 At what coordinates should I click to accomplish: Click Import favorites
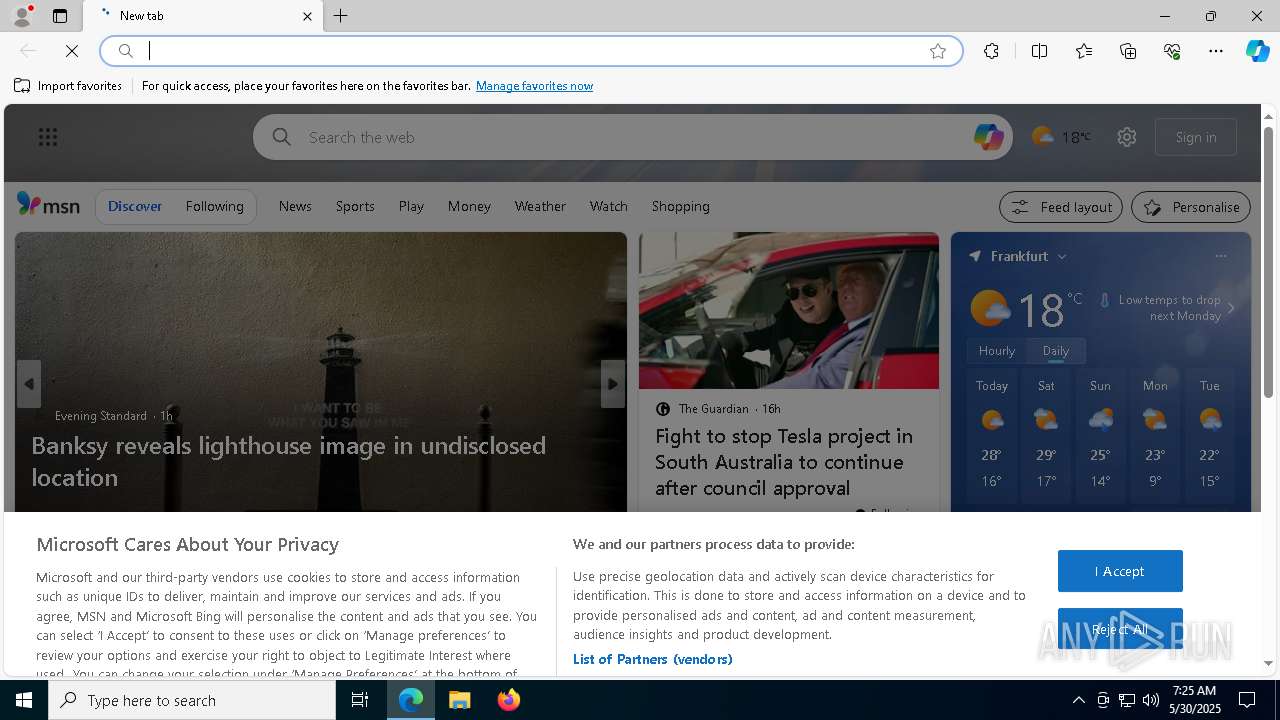coord(68,86)
